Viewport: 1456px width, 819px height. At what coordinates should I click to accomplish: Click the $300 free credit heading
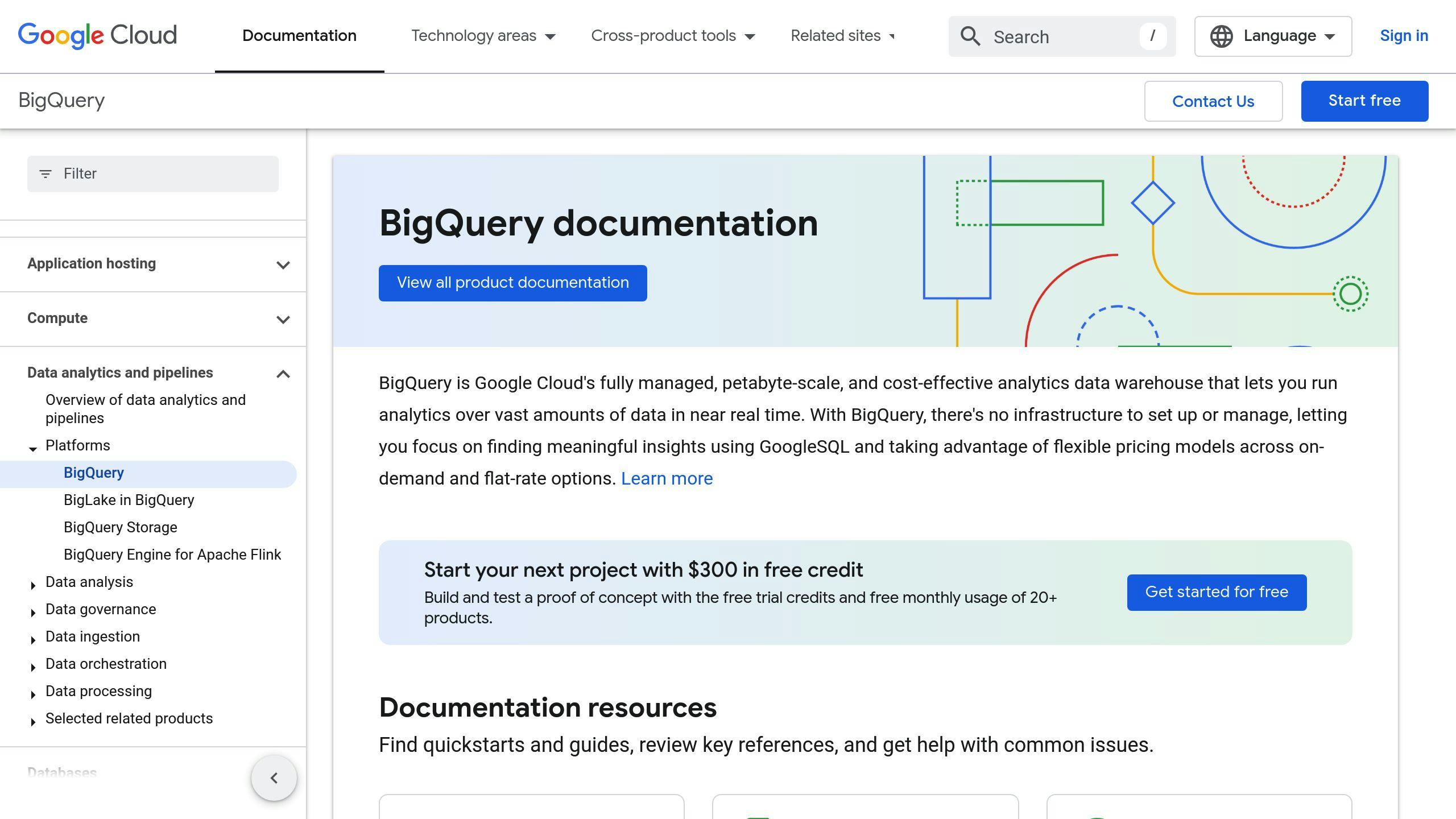(x=643, y=570)
